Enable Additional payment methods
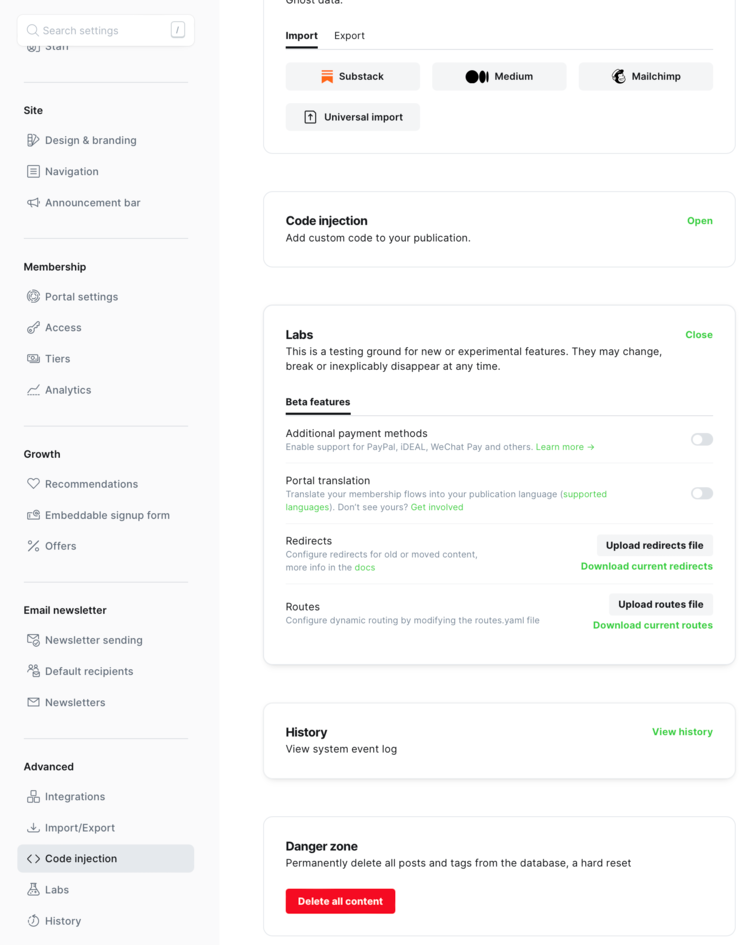Viewport: 750px width, 945px height. coord(701,440)
